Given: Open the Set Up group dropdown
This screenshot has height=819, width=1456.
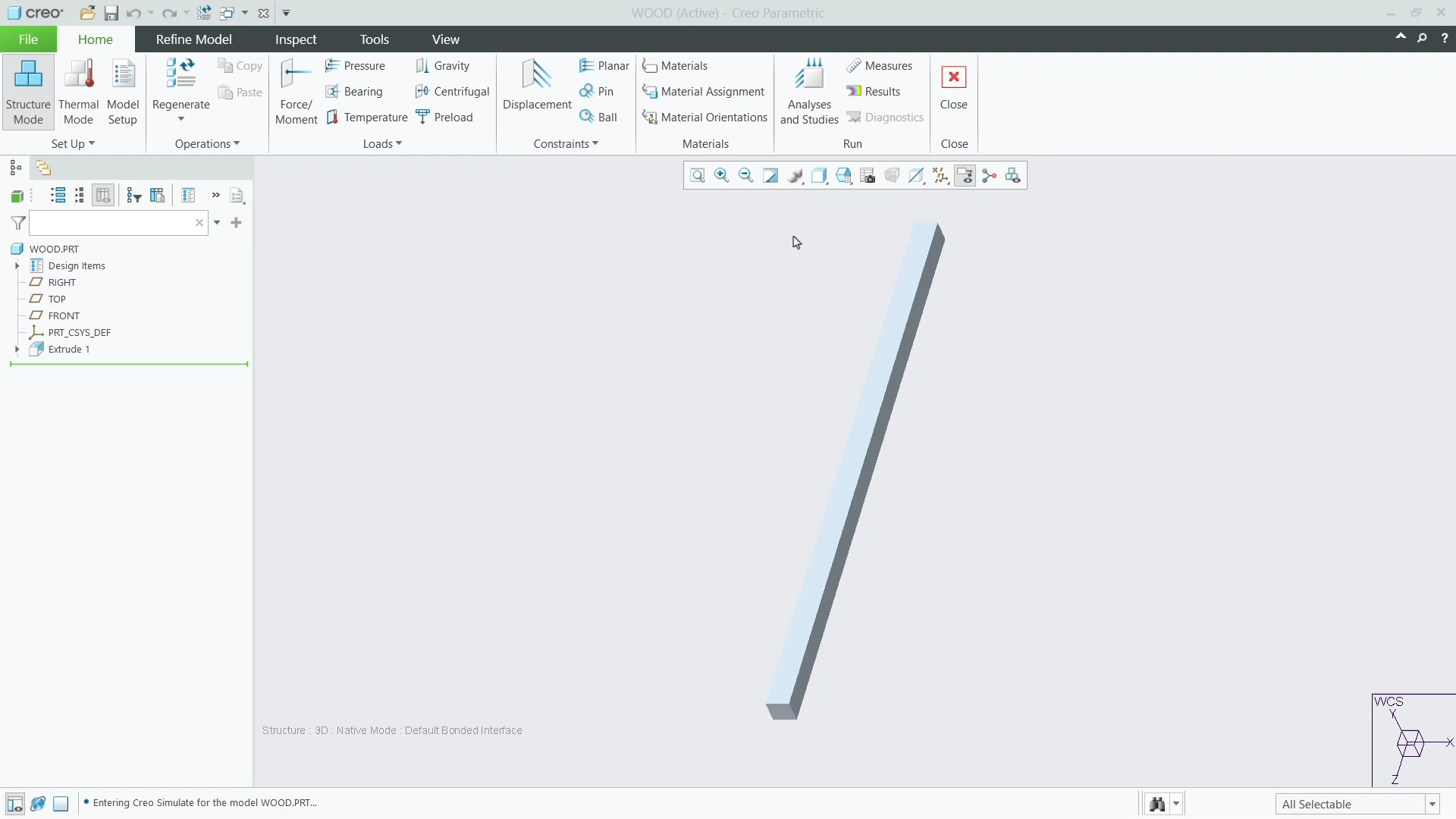Looking at the screenshot, I should click(x=73, y=144).
